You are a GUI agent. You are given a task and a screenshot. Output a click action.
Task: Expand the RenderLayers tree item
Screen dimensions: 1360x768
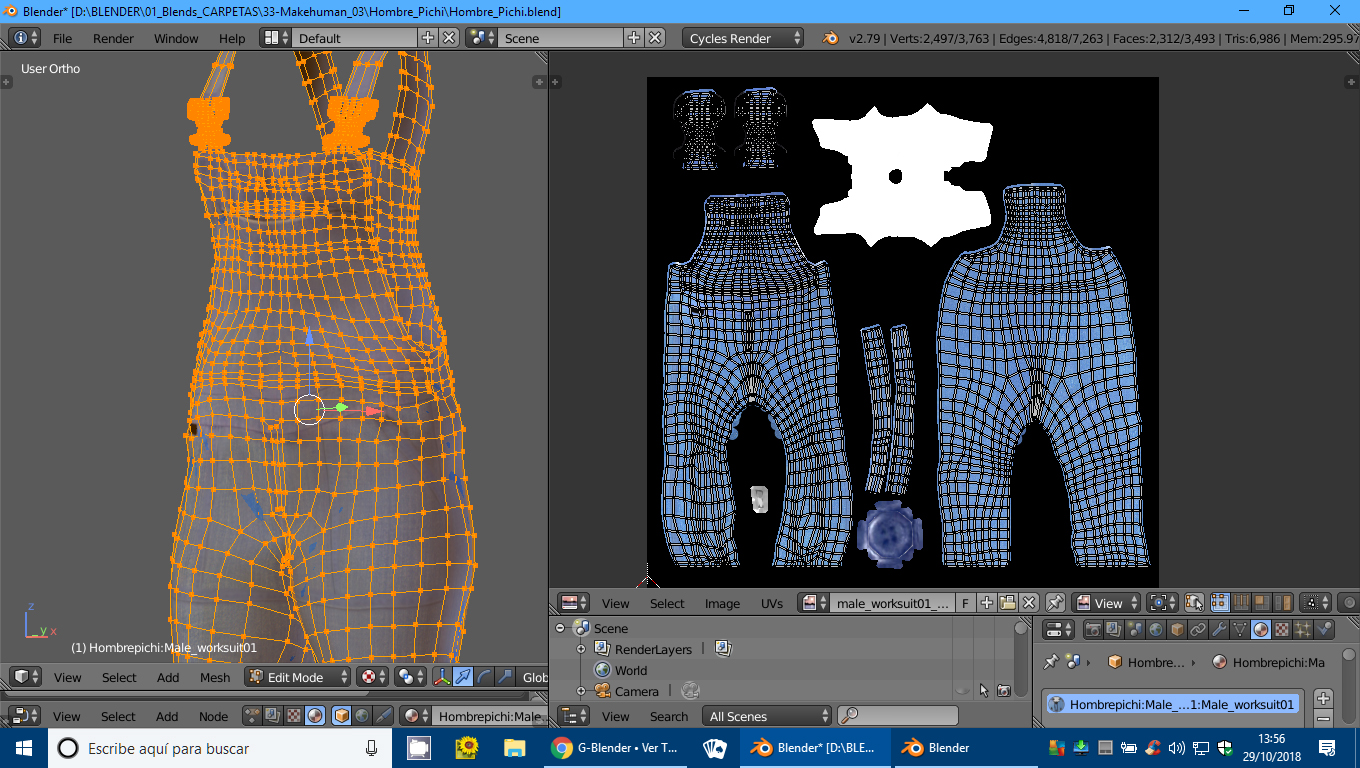click(581, 650)
